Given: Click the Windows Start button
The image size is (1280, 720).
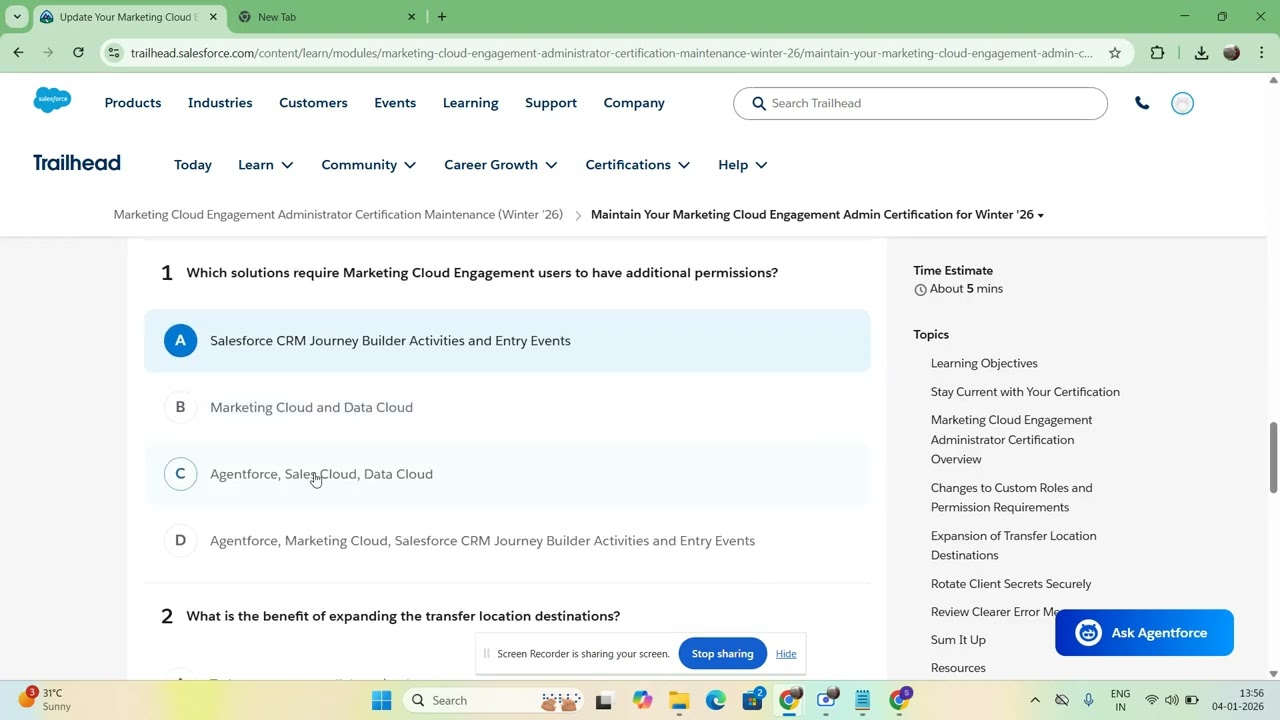Looking at the screenshot, I should coord(381,700).
